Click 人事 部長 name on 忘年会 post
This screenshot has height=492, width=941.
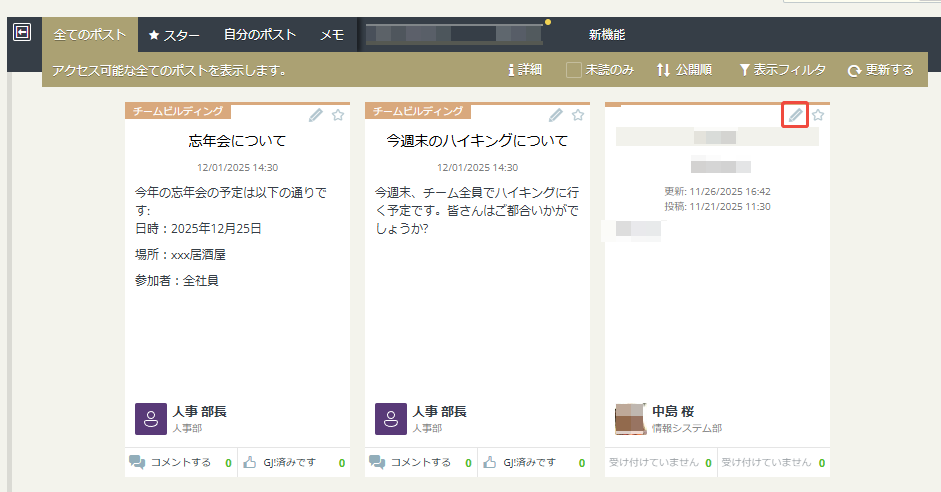point(200,412)
